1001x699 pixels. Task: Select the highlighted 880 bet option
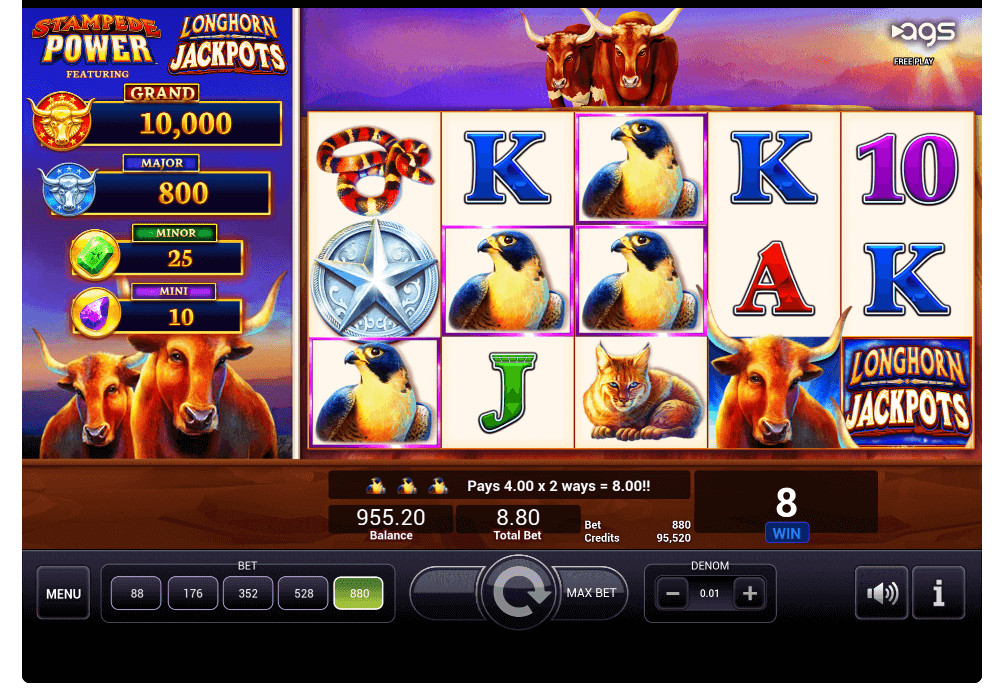point(359,593)
